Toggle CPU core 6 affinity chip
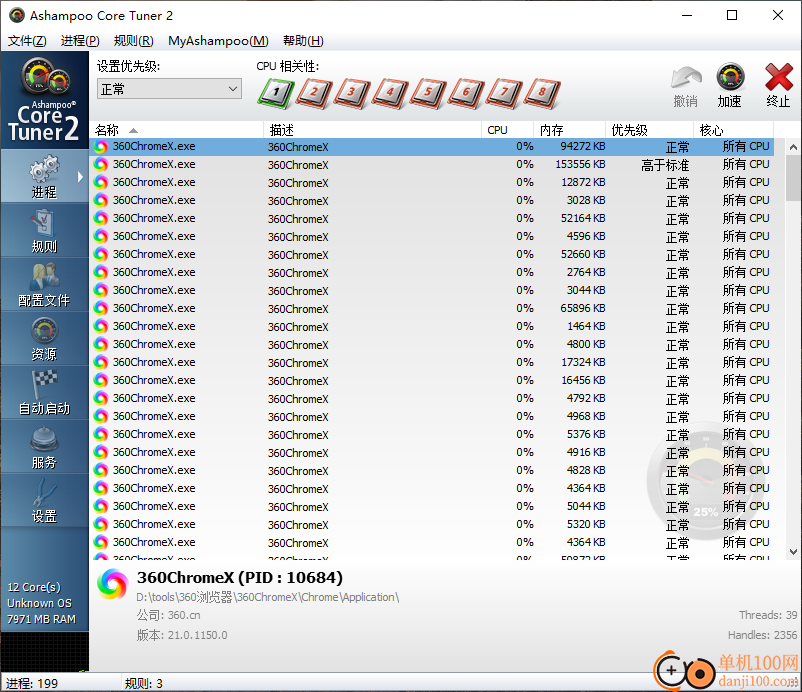The image size is (802, 692). (x=466, y=93)
